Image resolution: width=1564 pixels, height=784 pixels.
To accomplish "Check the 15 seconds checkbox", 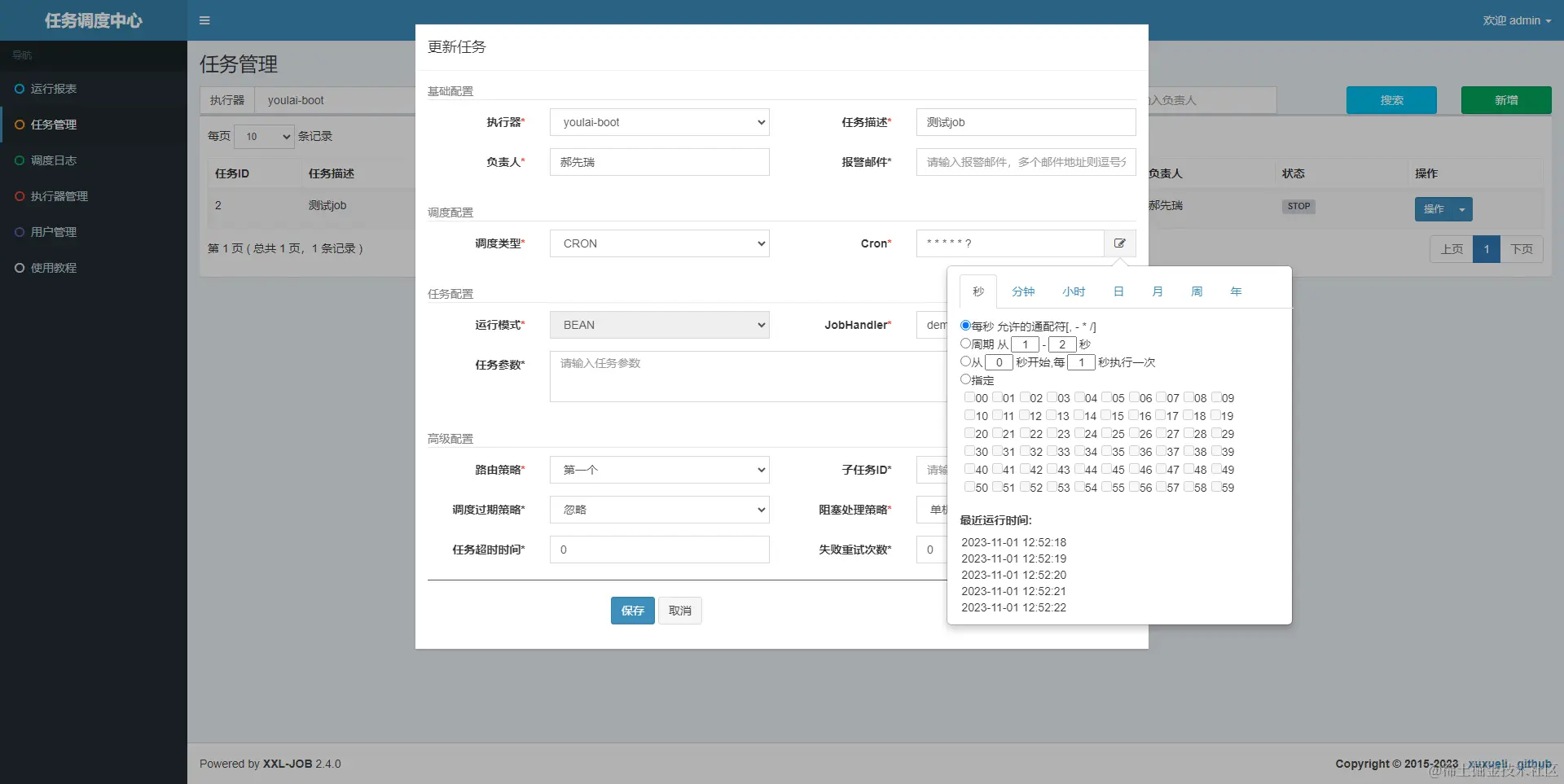I will tap(1106, 415).
